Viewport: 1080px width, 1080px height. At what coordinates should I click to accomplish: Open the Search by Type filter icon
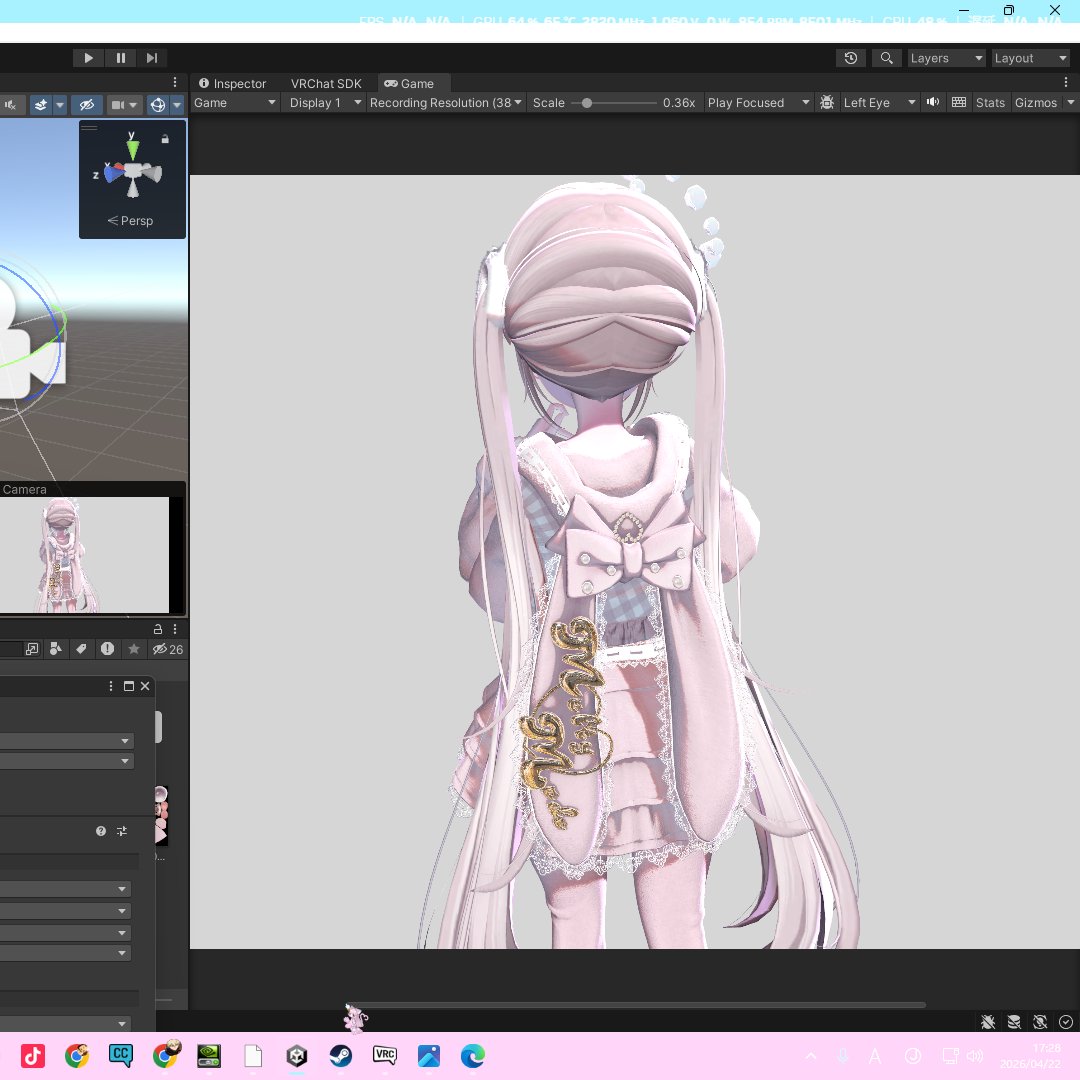[x=56, y=649]
